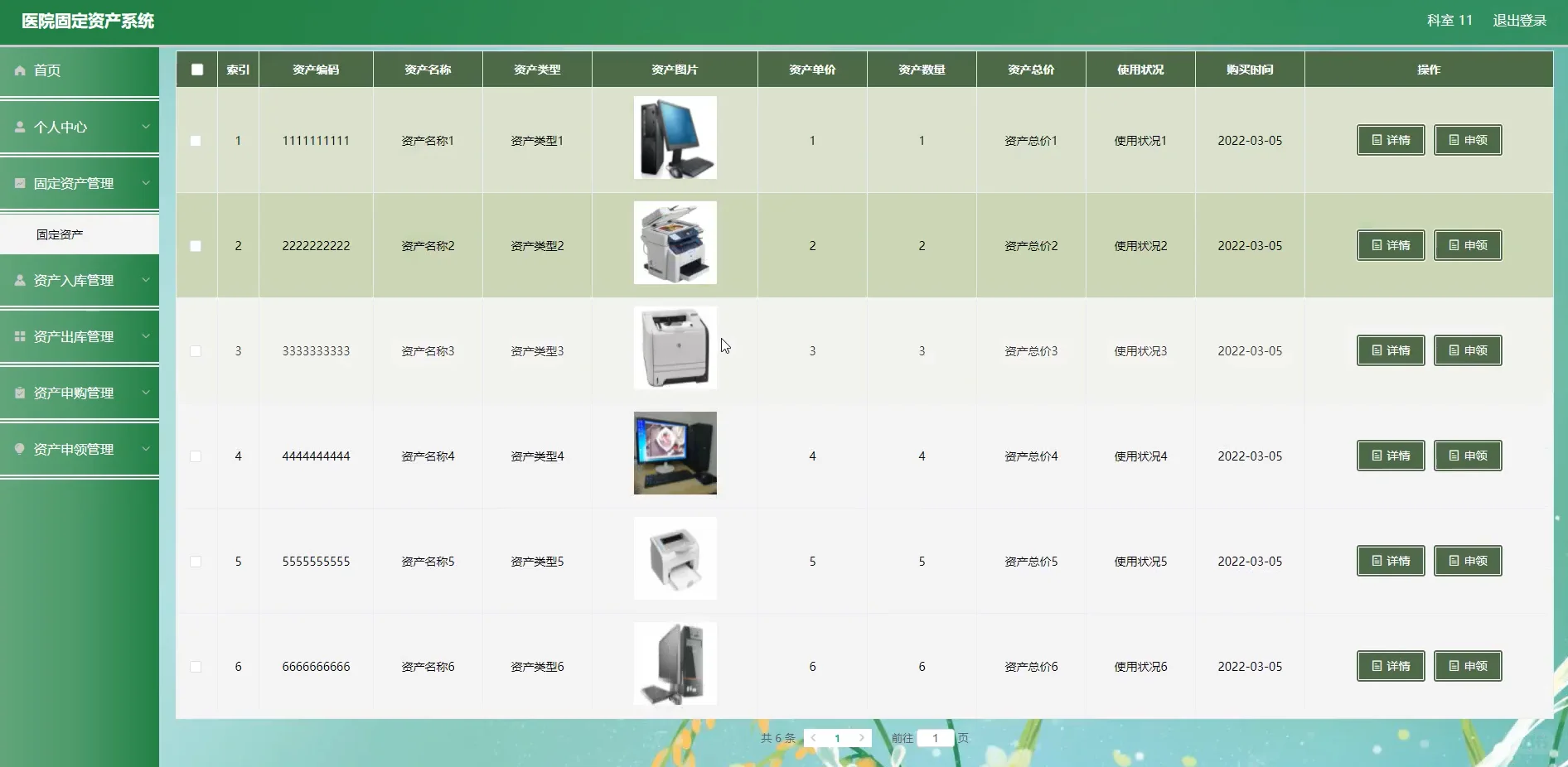The image size is (1568, 767).
Task: Click the 使用状况 column header
Action: point(1140,70)
